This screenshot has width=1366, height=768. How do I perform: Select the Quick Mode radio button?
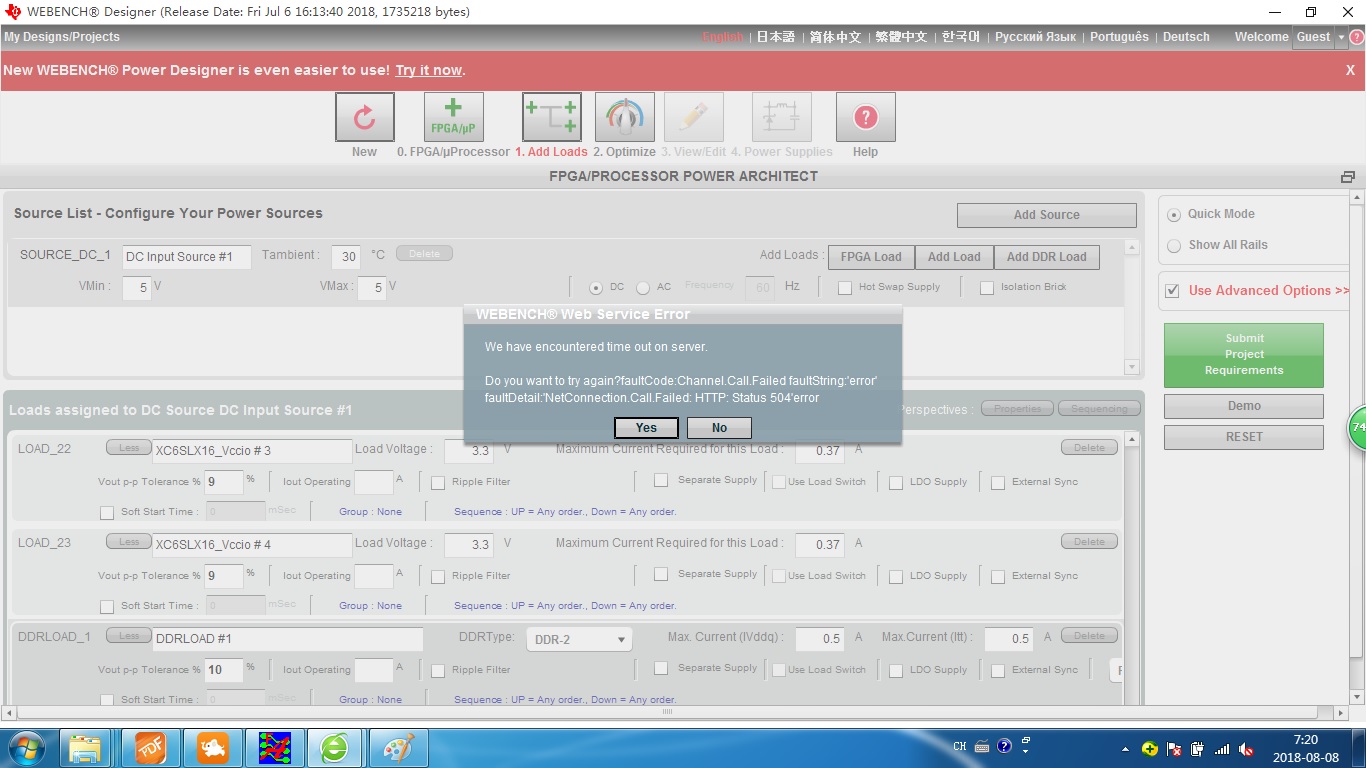coord(1175,214)
